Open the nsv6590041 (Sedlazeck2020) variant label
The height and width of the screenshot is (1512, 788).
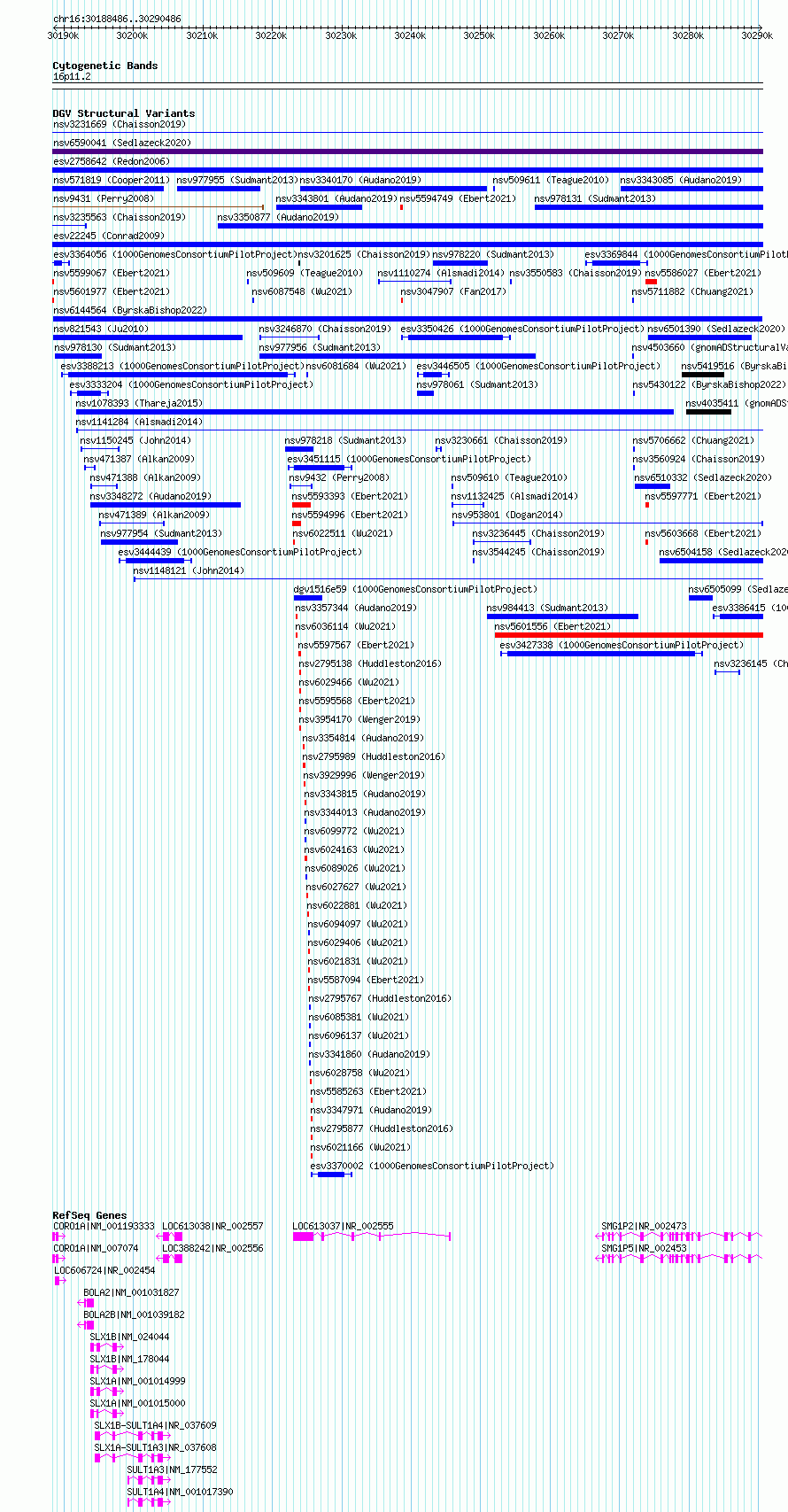pos(122,143)
